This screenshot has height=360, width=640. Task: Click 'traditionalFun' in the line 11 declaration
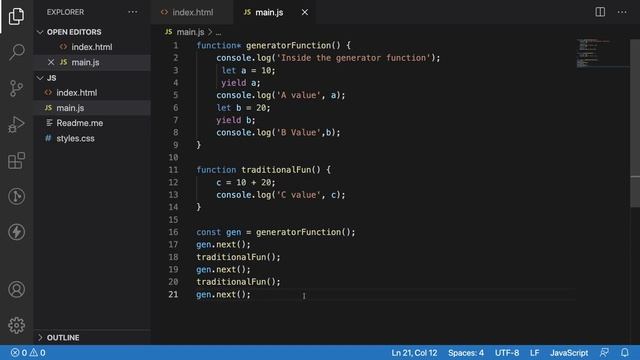[276, 170]
